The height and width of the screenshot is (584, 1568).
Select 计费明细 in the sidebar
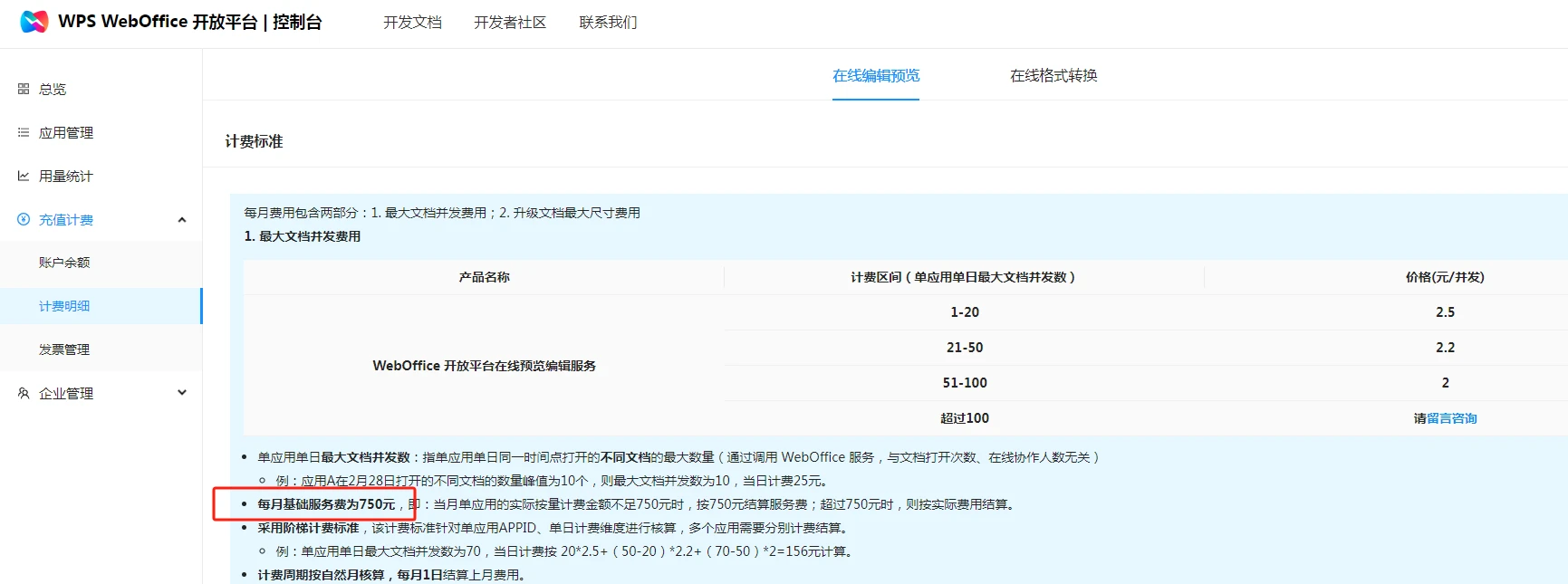64,306
